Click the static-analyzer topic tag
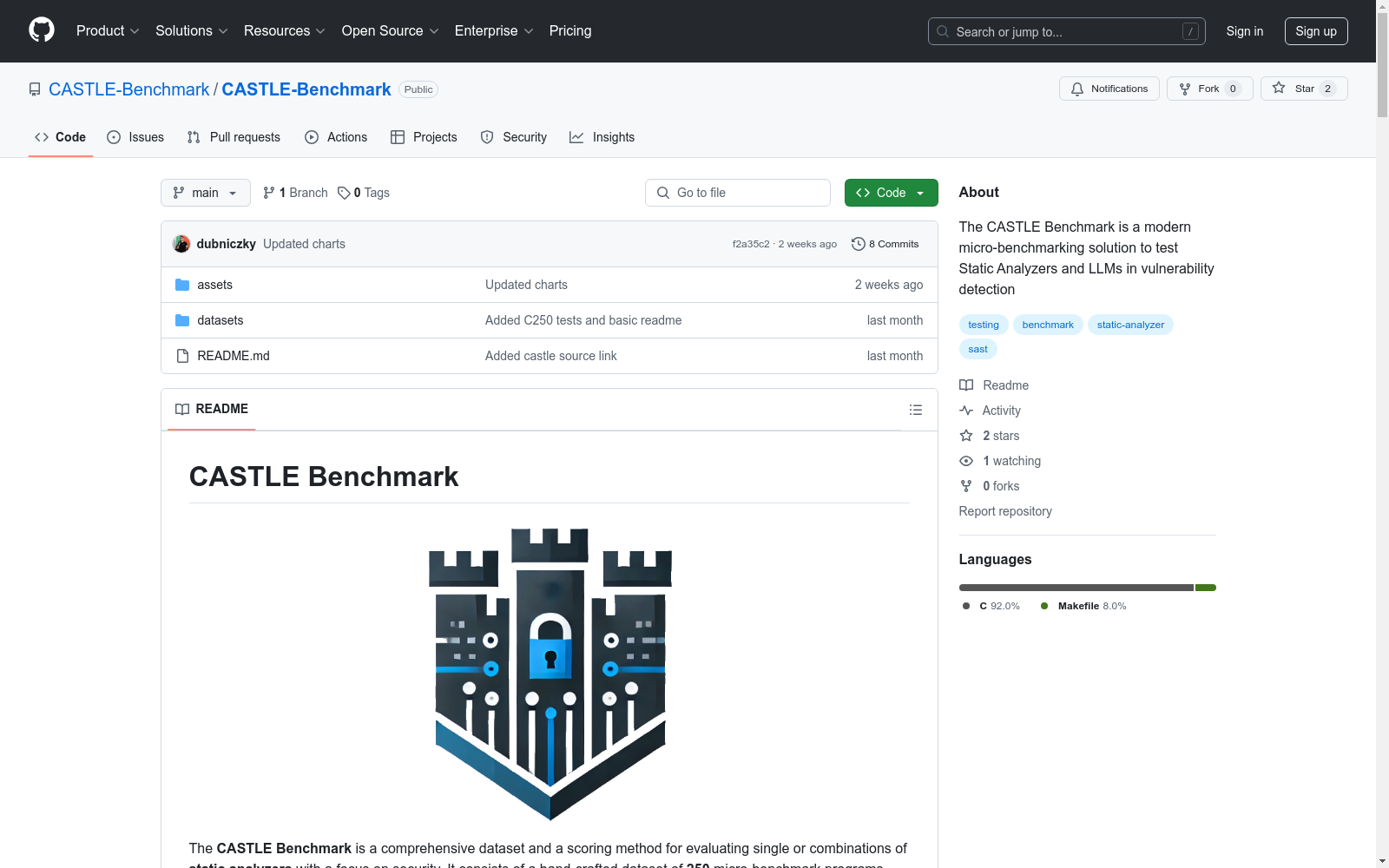Image resolution: width=1389 pixels, height=868 pixels. click(1130, 325)
